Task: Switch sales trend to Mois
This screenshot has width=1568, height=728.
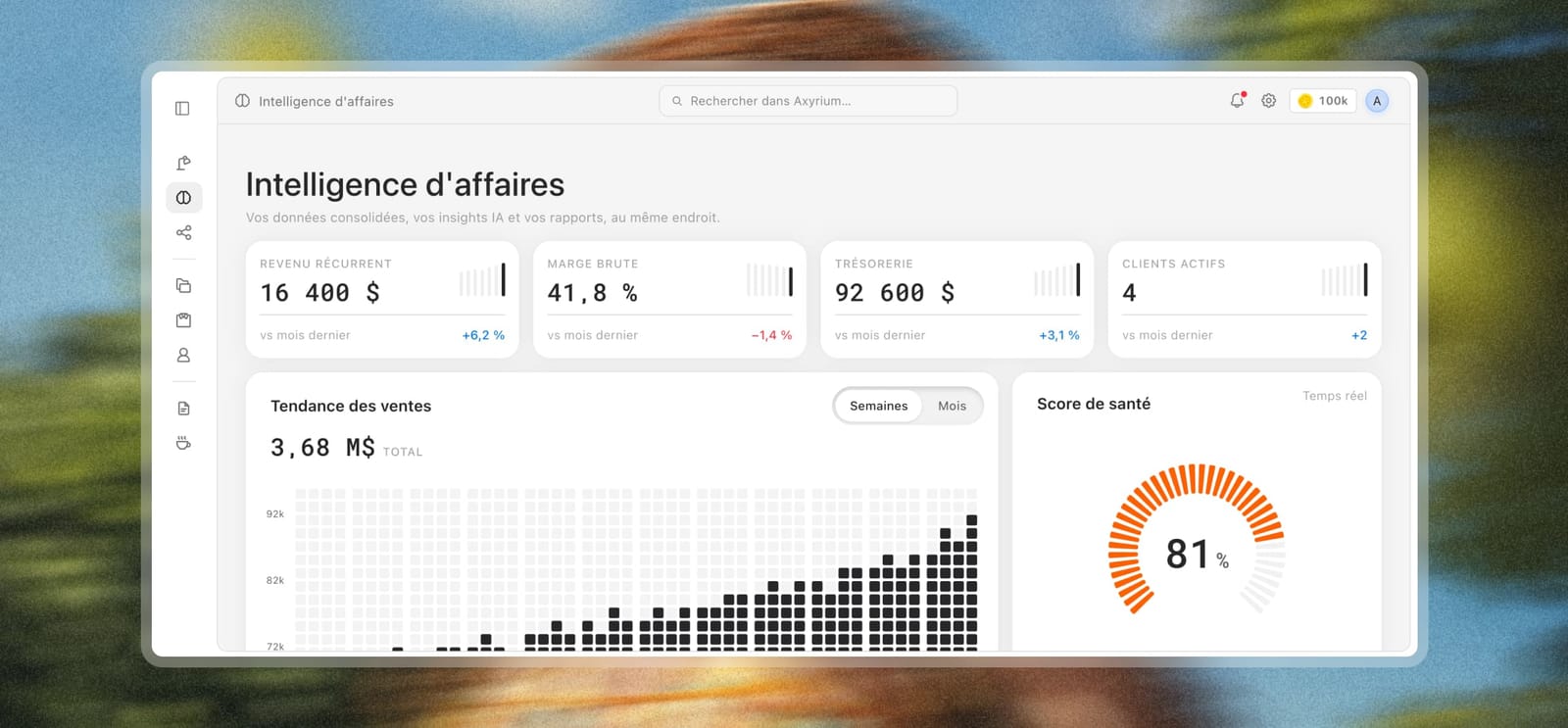Action: click(x=952, y=406)
